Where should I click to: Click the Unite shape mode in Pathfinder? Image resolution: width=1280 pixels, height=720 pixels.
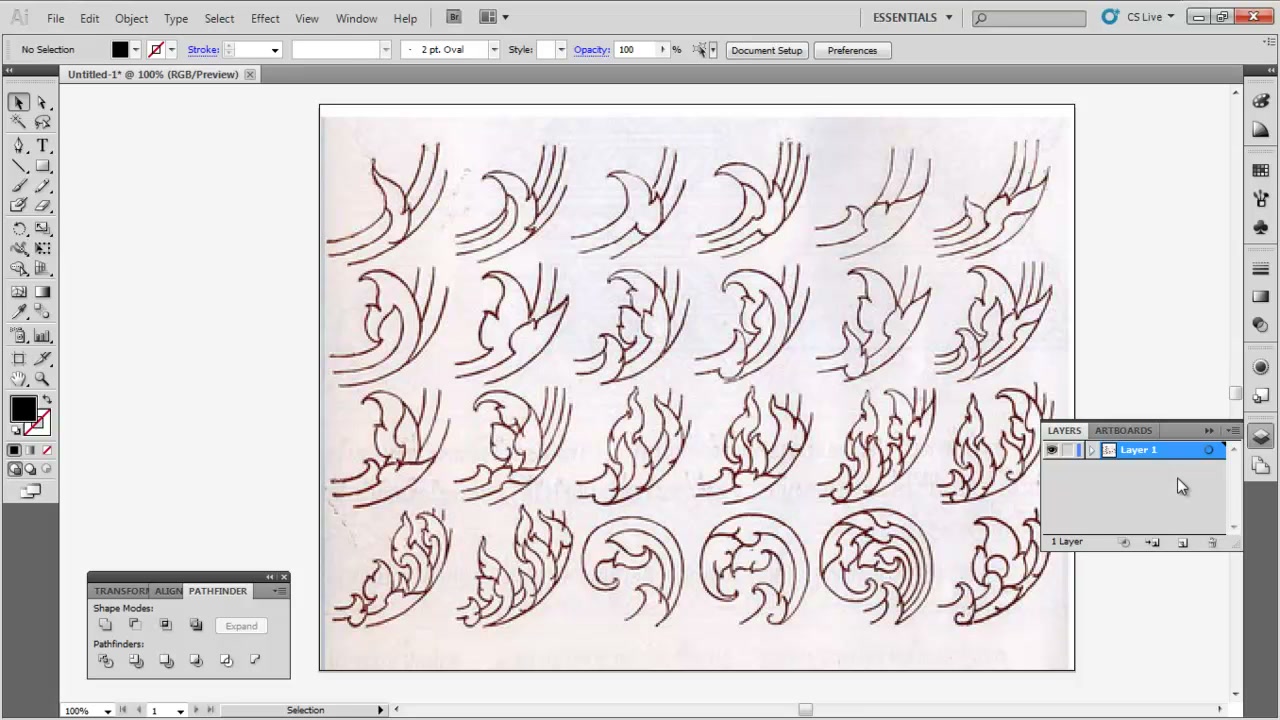[105, 625]
